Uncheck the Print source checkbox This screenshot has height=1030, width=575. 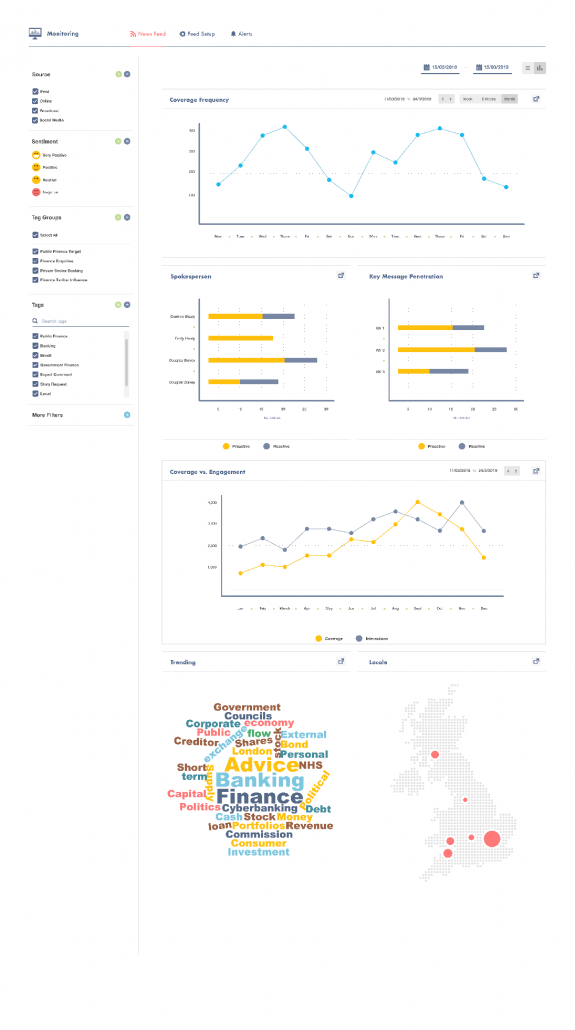(x=35, y=92)
